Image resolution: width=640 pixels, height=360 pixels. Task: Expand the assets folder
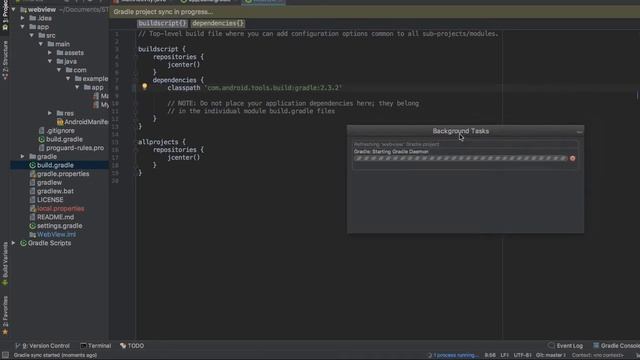(x=50, y=53)
